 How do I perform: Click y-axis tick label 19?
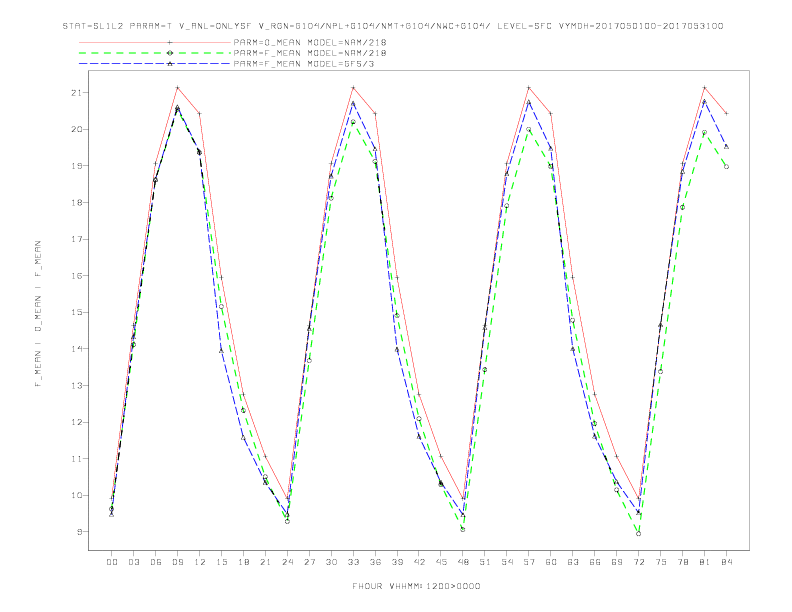[76, 166]
